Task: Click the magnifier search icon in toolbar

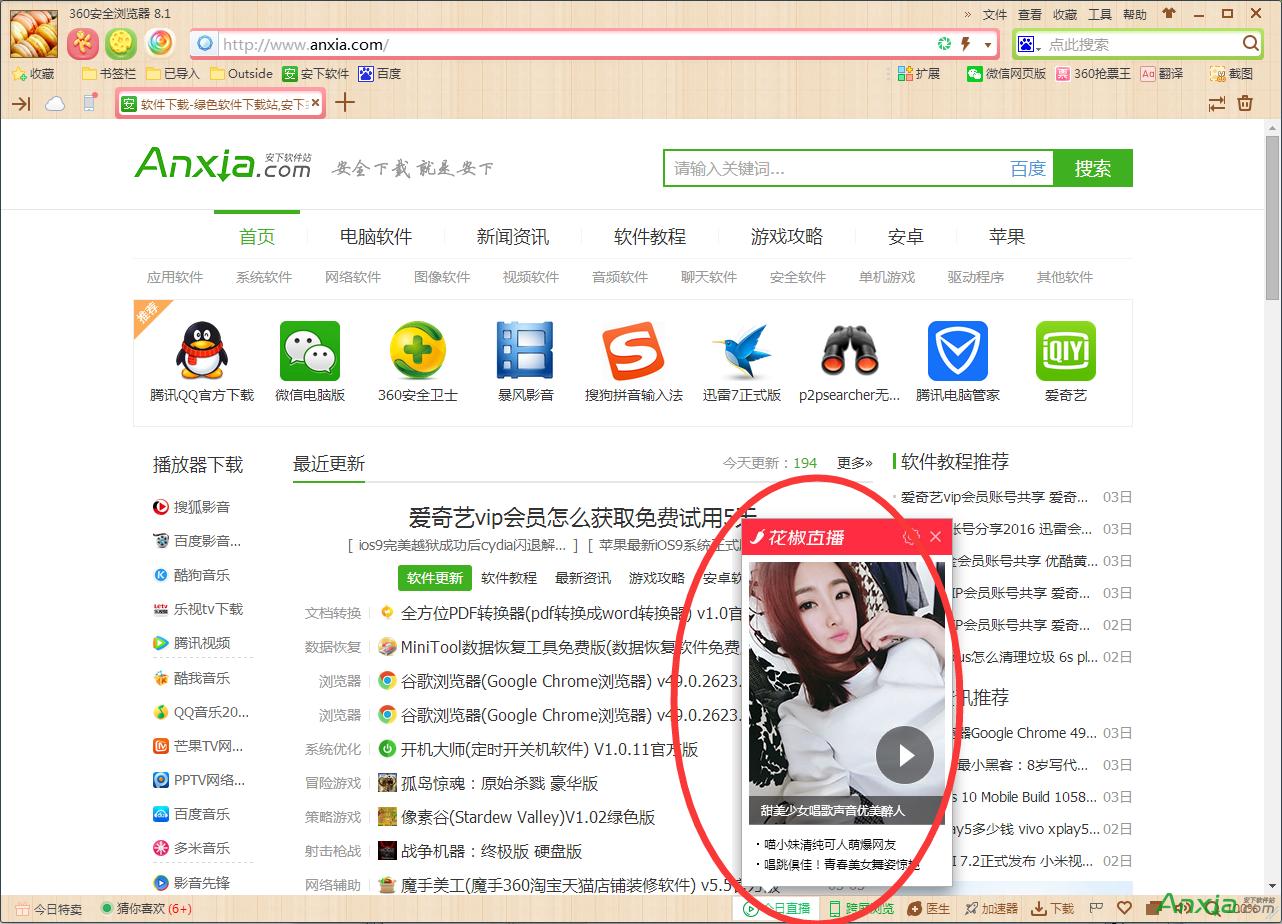Action: [x=1250, y=44]
